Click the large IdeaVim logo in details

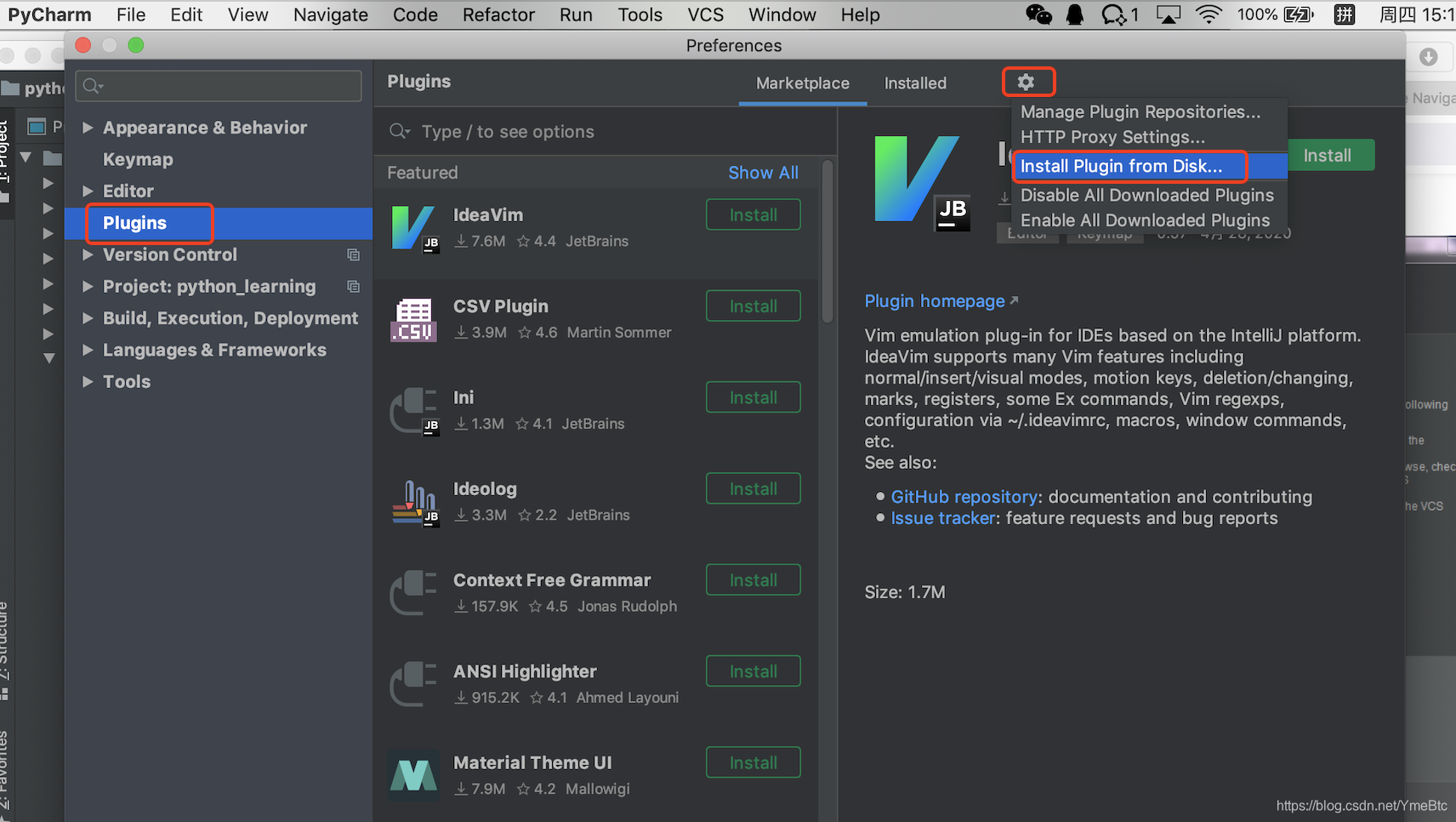pos(922,183)
